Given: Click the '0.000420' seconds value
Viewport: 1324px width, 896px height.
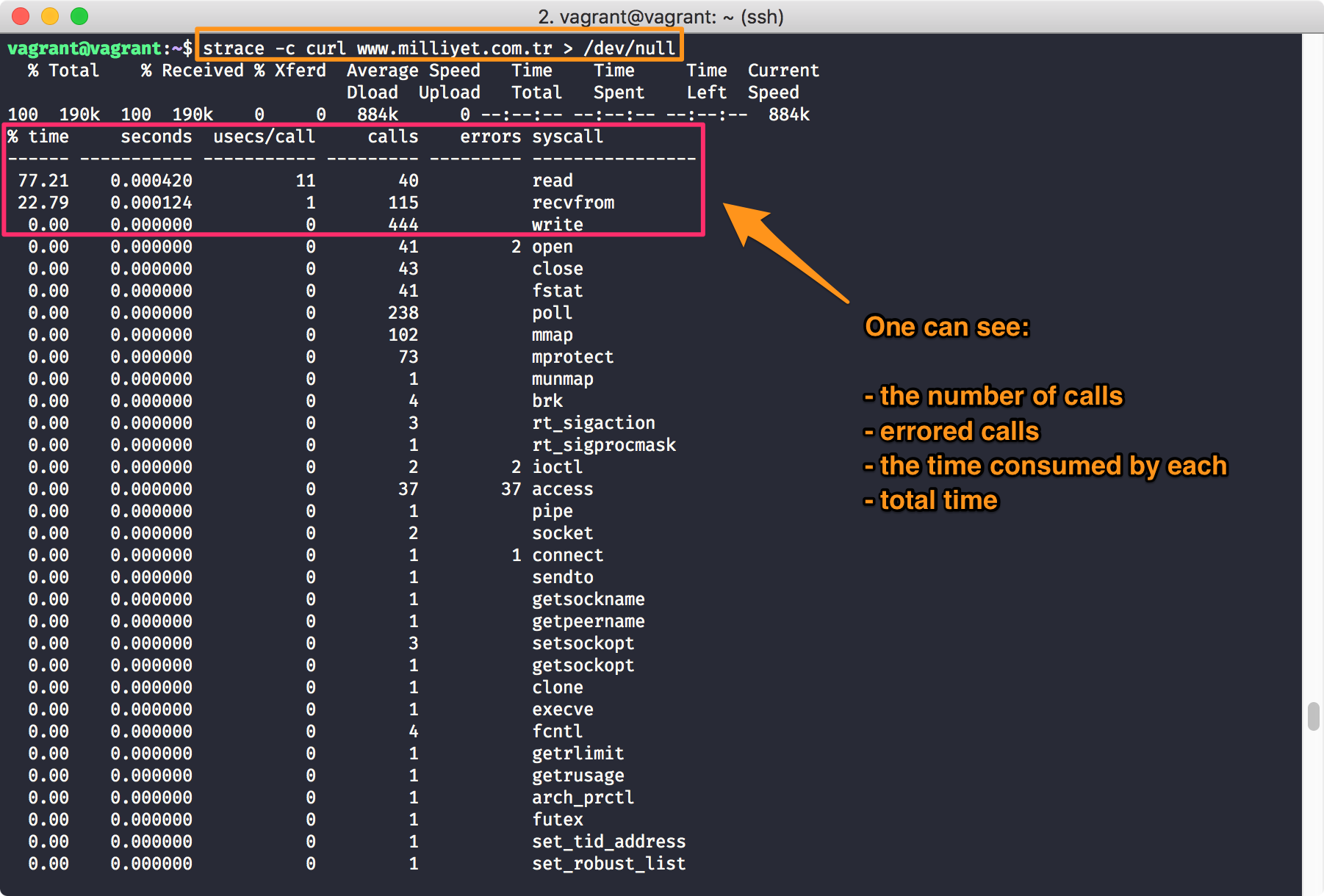Looking at the screenshot, I should [151, 181].
